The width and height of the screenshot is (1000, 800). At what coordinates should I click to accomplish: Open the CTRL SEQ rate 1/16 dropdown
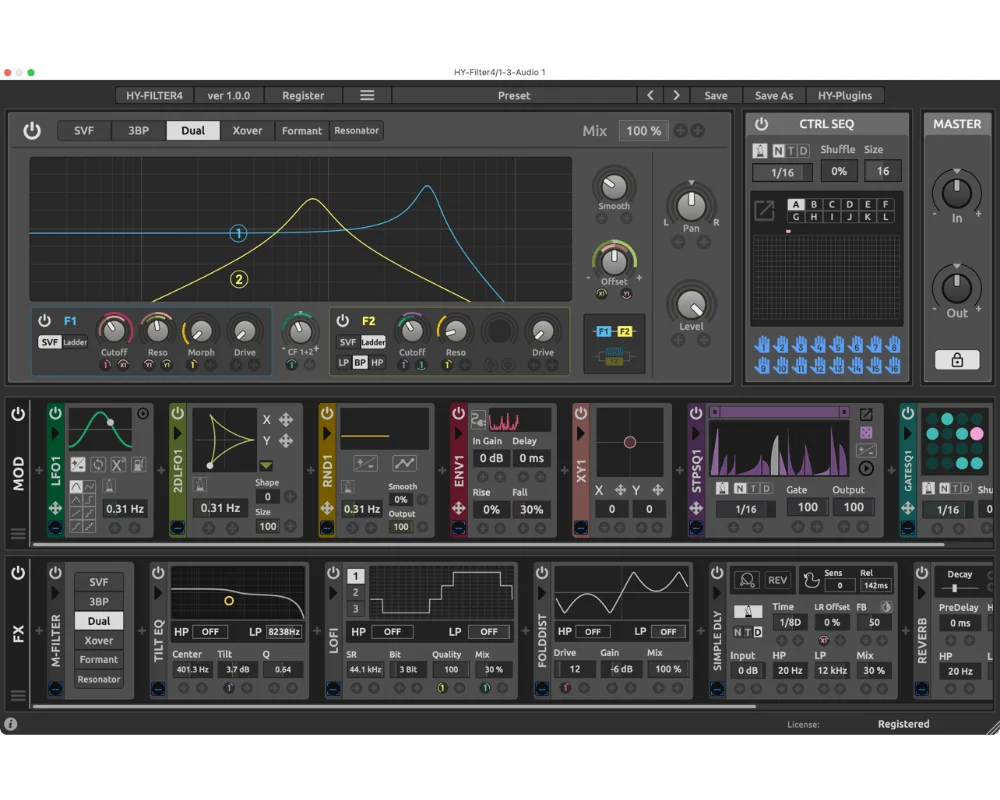[782, 172]
